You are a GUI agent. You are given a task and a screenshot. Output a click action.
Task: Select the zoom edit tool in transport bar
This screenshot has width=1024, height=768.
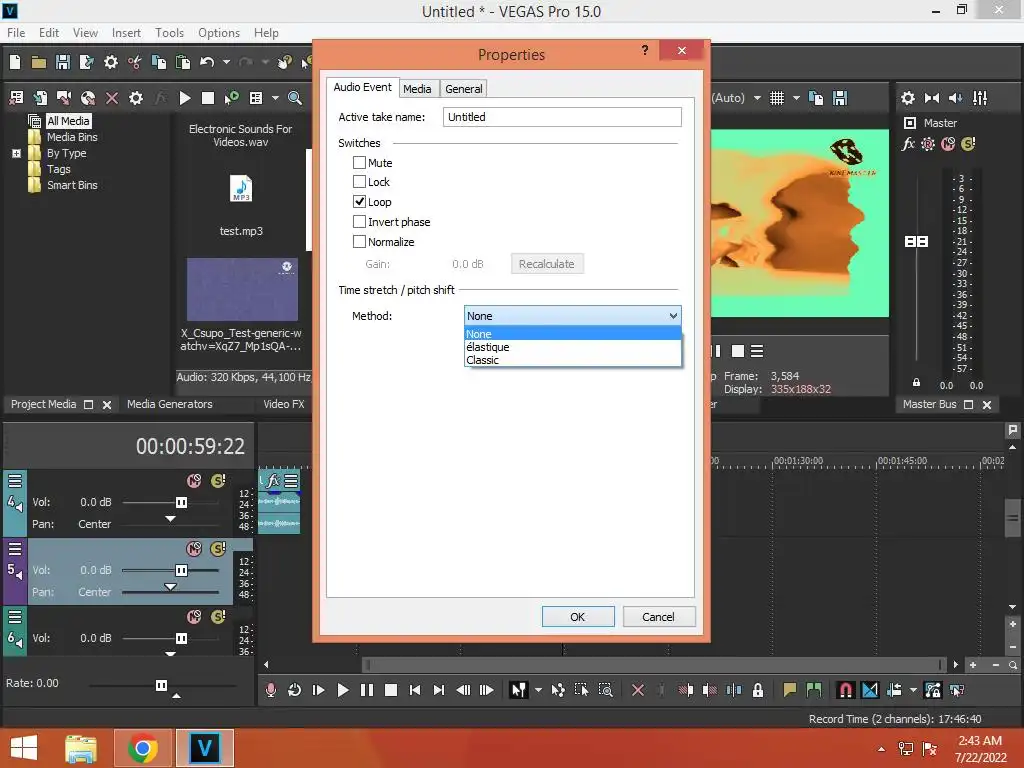605,690
